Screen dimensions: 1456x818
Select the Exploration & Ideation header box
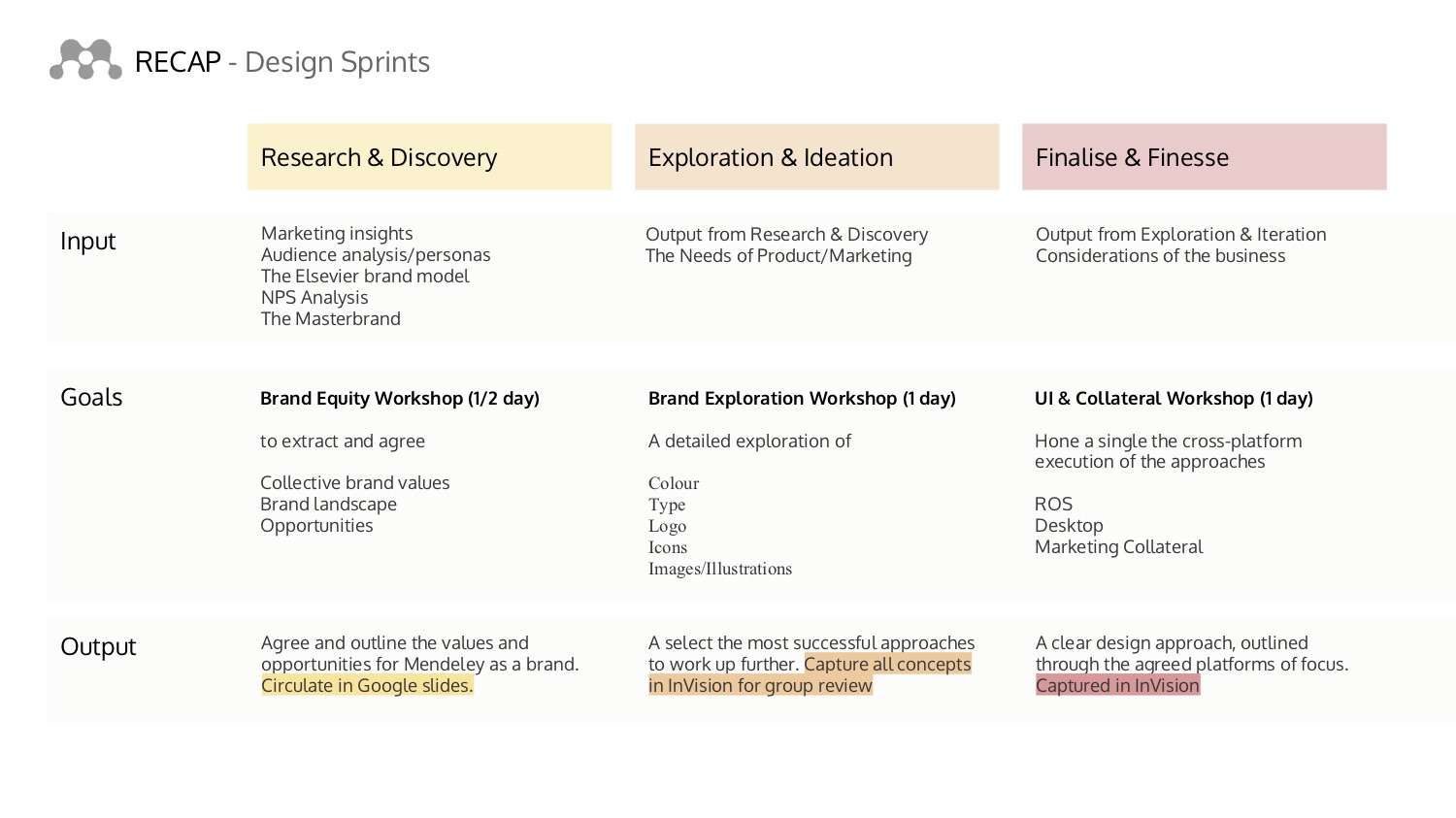tap(817, 156)
